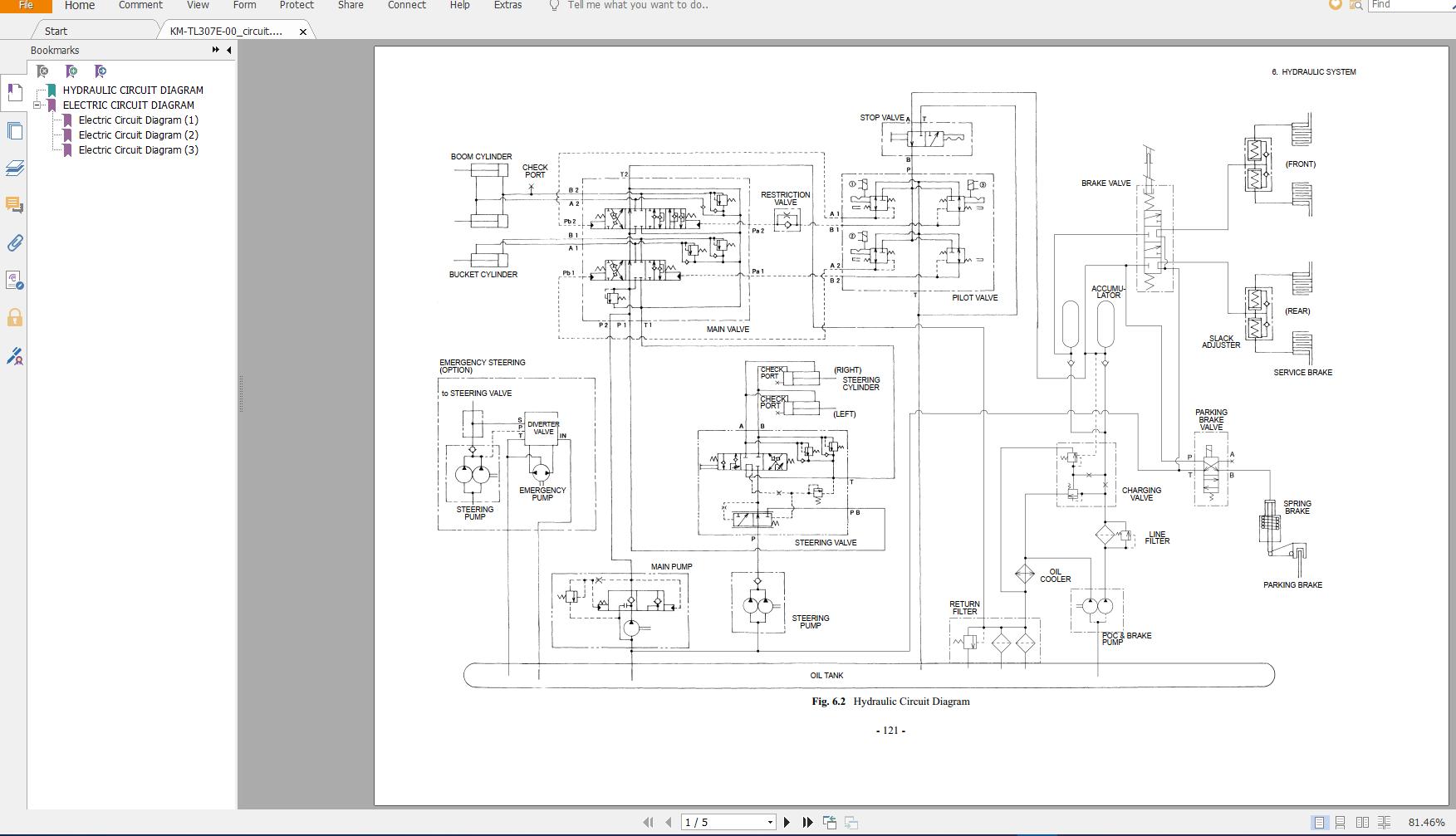The width and height of the screenshot is (1456, 836).
Task: Open the Layers panel icon
Action: (14, 168)
